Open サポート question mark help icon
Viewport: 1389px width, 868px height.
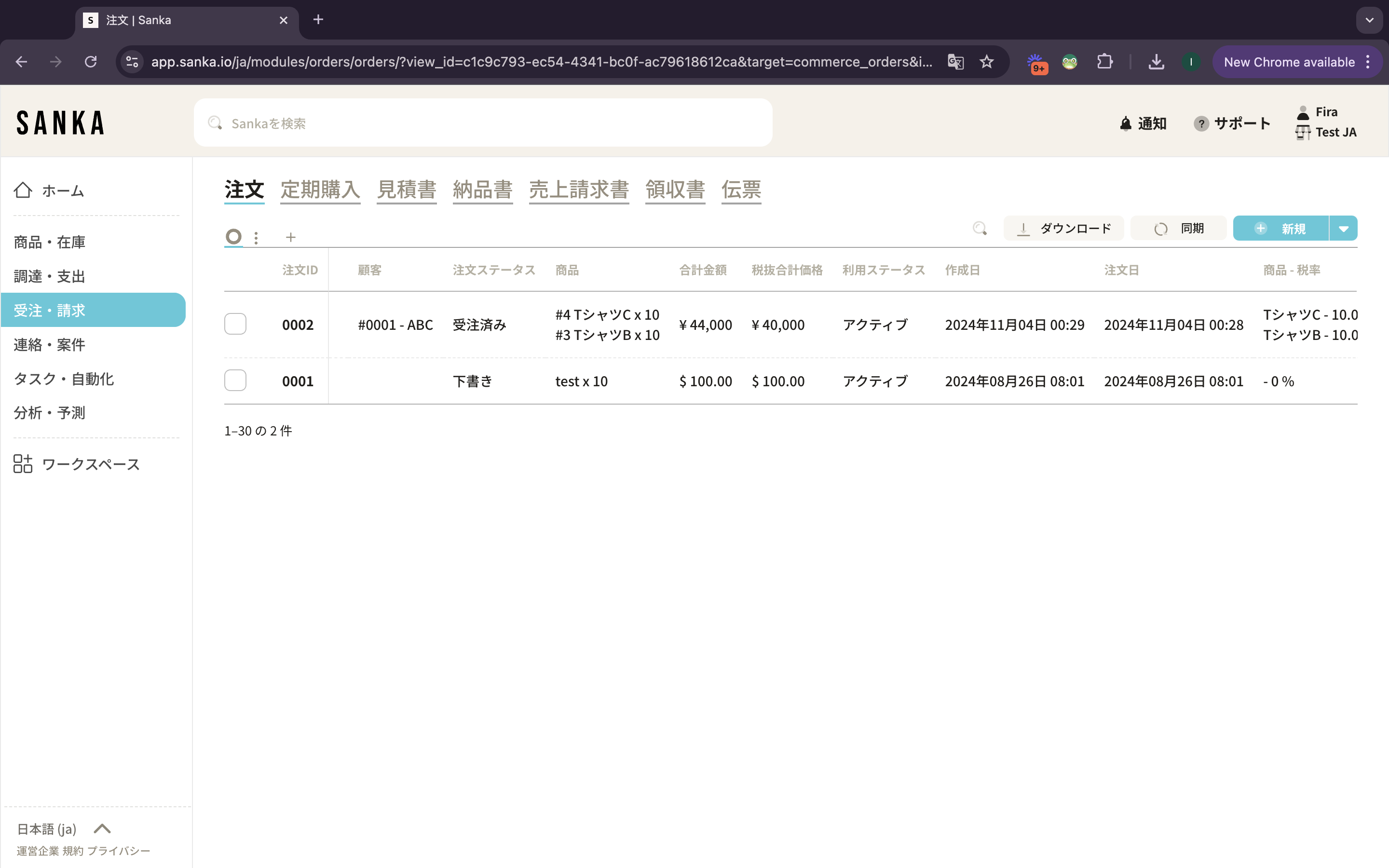tap(1201, 123)
